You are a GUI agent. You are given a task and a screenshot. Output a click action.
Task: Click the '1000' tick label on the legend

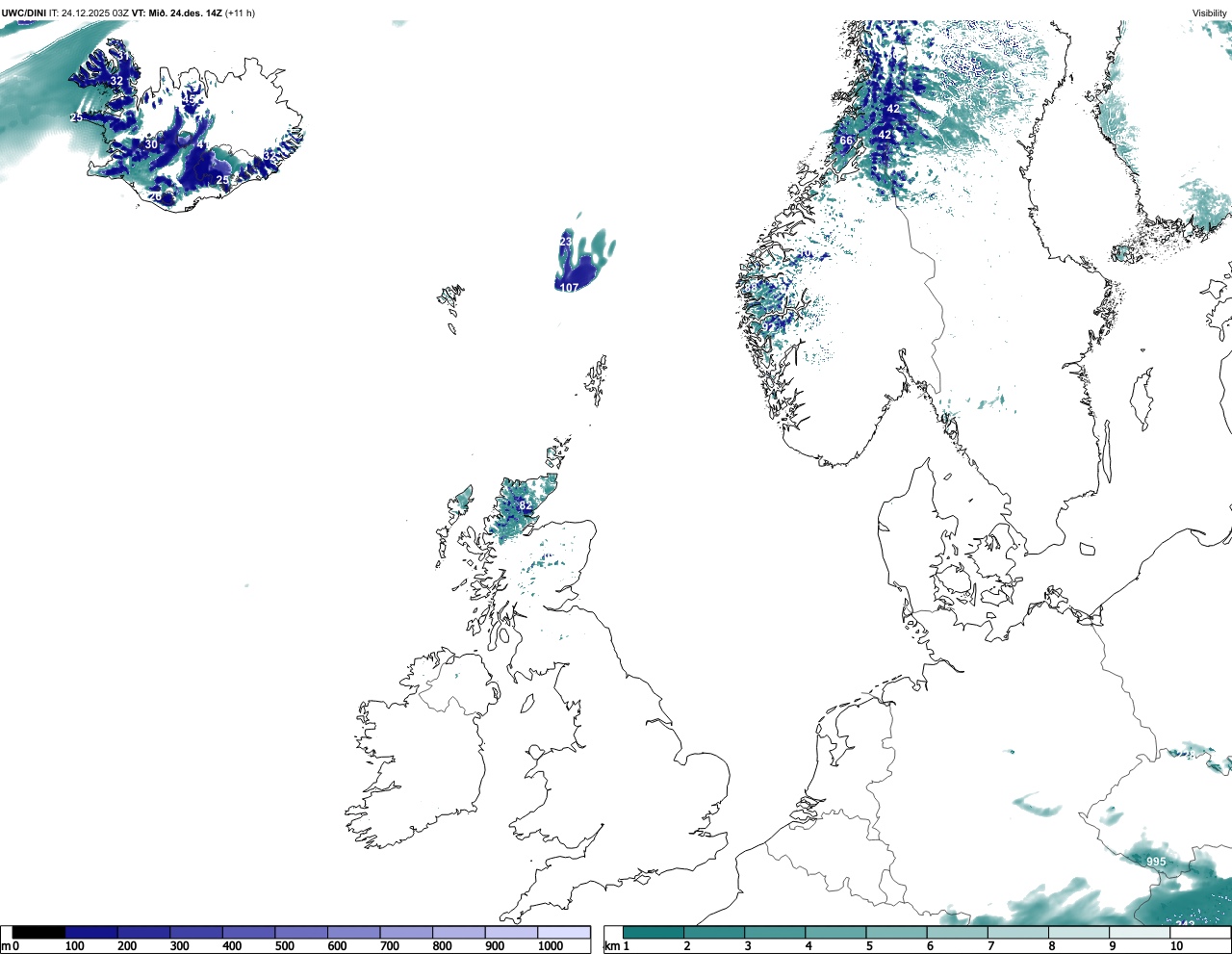(x=551, y=946)
